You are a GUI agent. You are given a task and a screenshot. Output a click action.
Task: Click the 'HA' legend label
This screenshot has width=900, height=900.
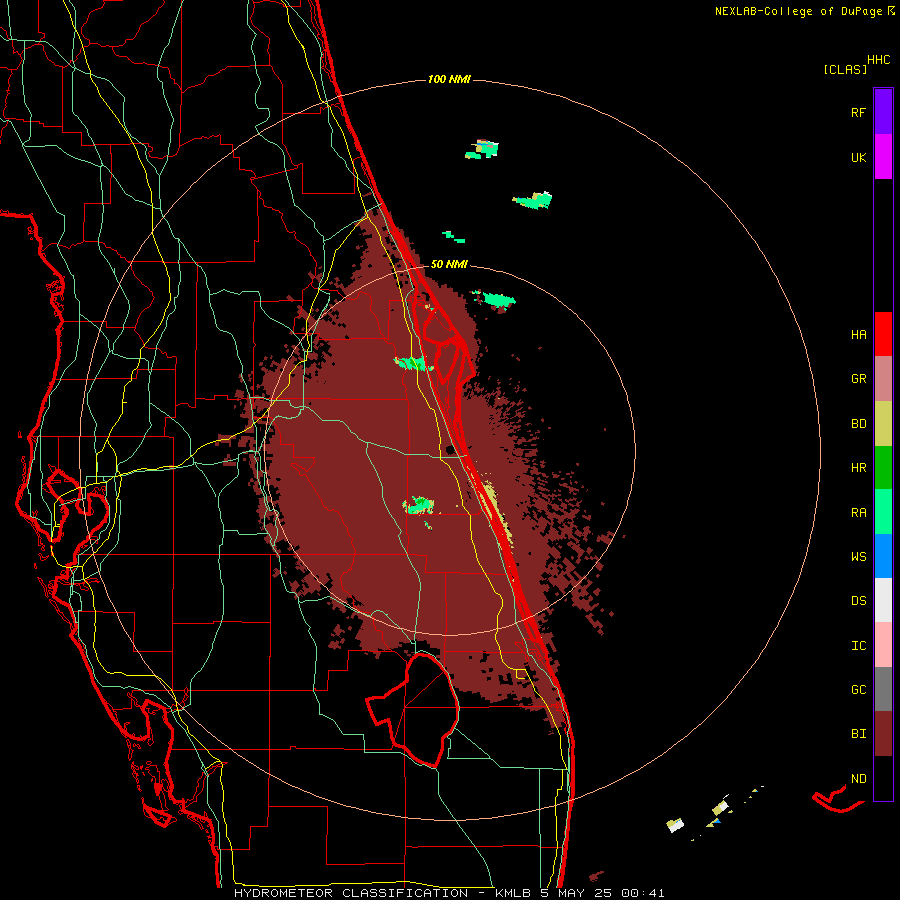pyautogui.click(x=858, y=334)
